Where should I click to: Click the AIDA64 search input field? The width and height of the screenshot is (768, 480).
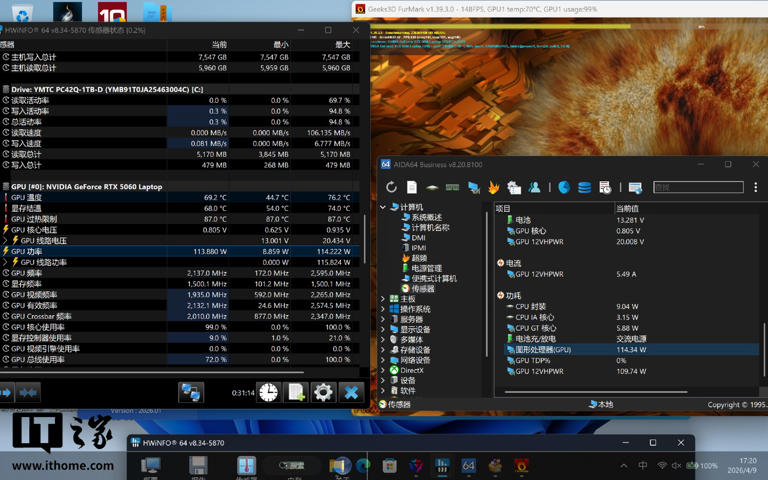[697, 187]
